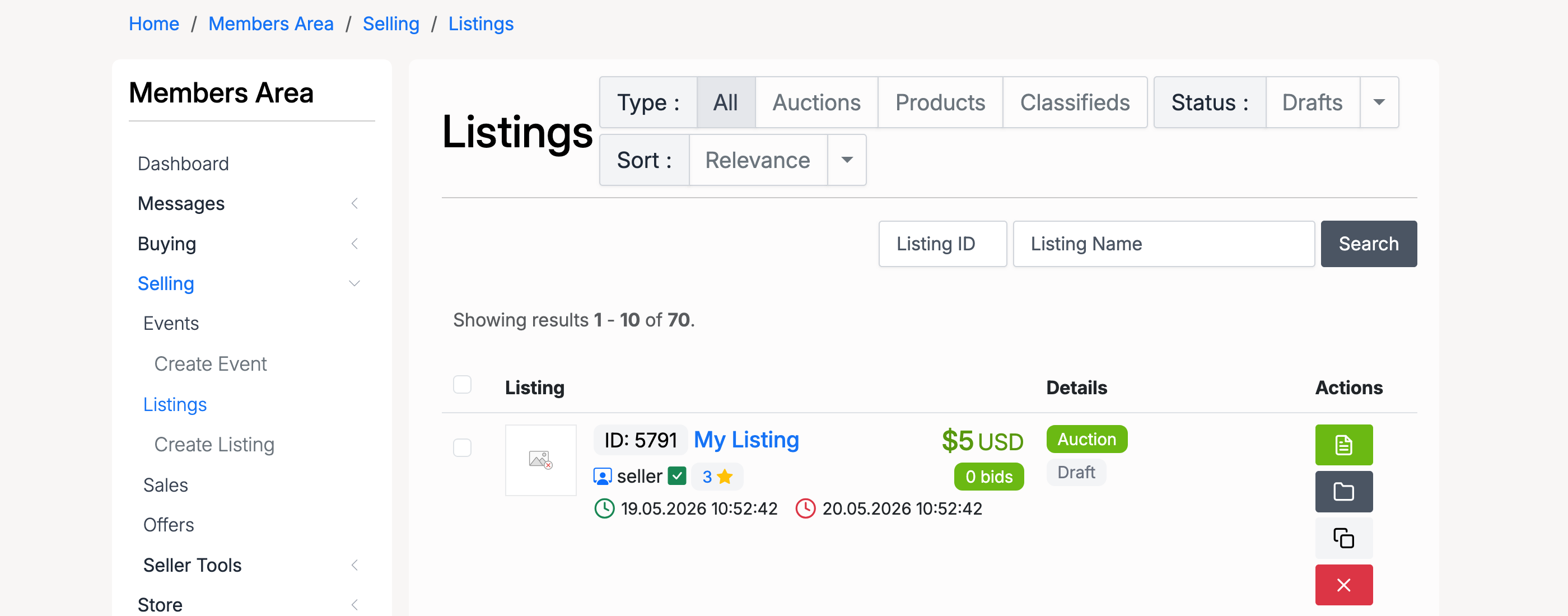This screenshot has width=1568, height=616.
Task: Go to Listings breadcrumb link
Action: pyautogui.click(x=481, y=24)
